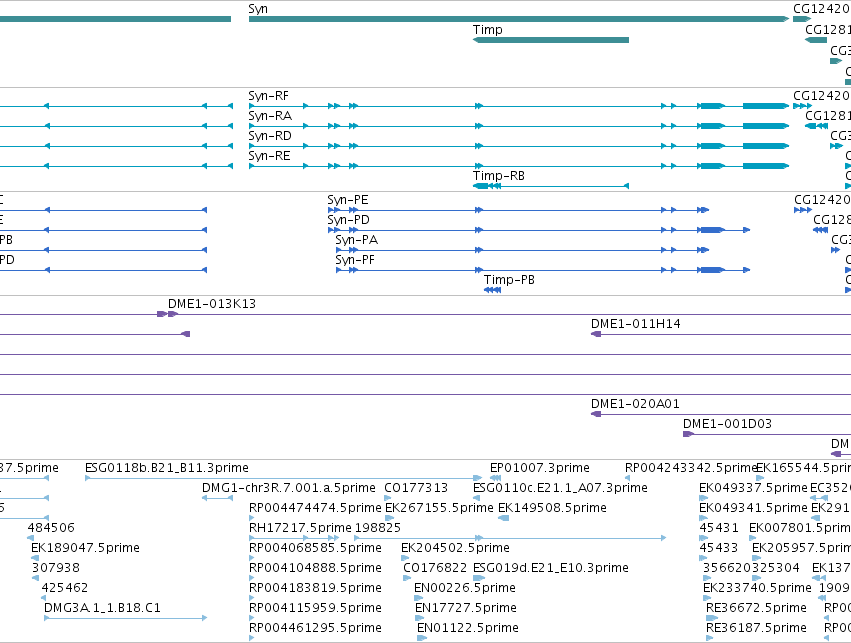851x643 pixels.
Task: Click EK233740.5prime label
Action: coord(757,588)
